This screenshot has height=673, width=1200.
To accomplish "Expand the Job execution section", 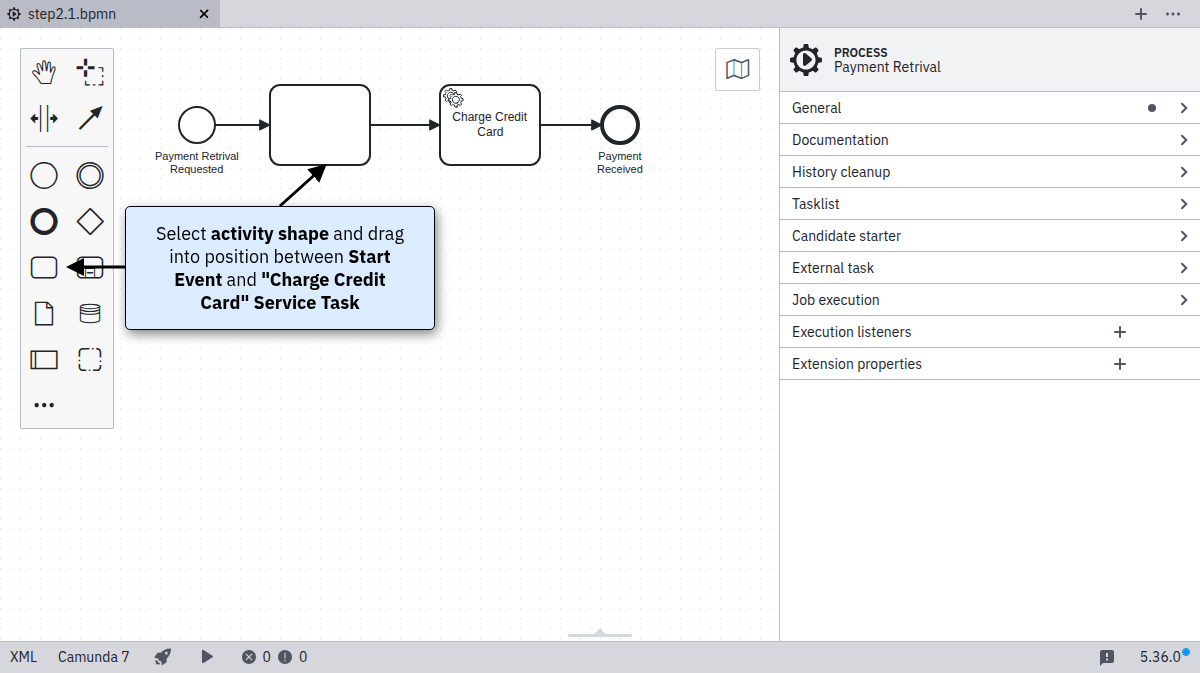I will 989,300.
